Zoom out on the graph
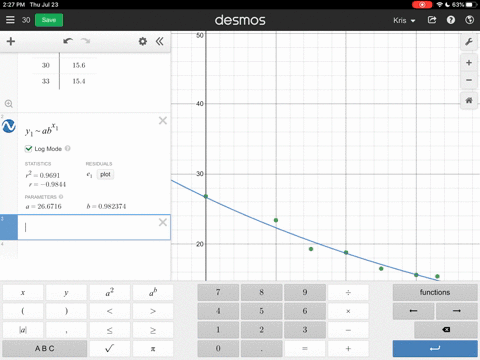Screen dimensions: 480x360 [469, 80]
